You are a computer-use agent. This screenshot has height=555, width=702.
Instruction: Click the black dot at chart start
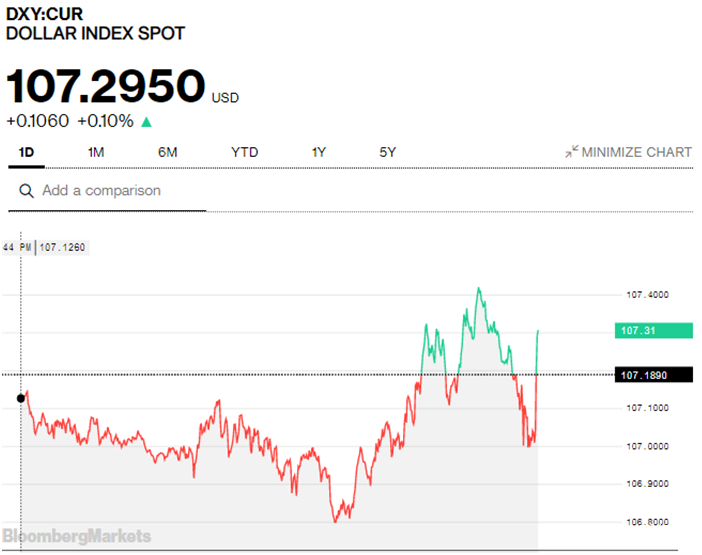pos(21,398)
